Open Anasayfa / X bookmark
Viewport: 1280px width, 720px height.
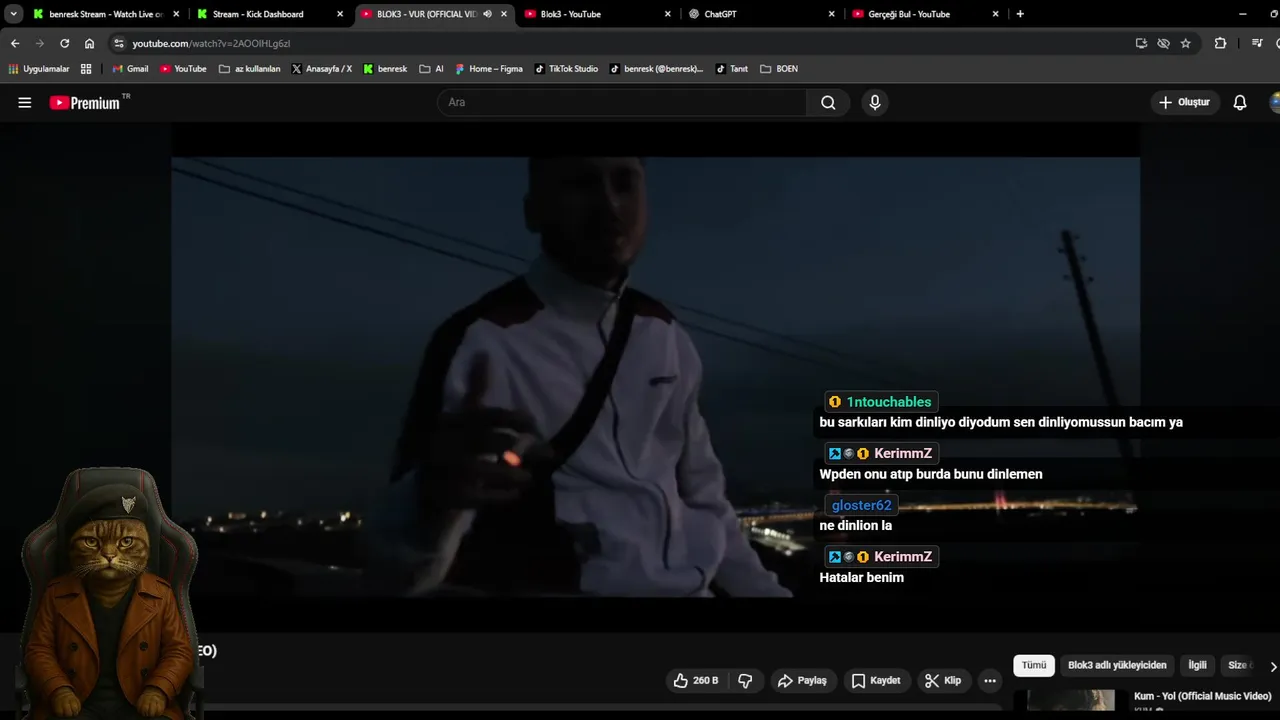tap(321, 69)
